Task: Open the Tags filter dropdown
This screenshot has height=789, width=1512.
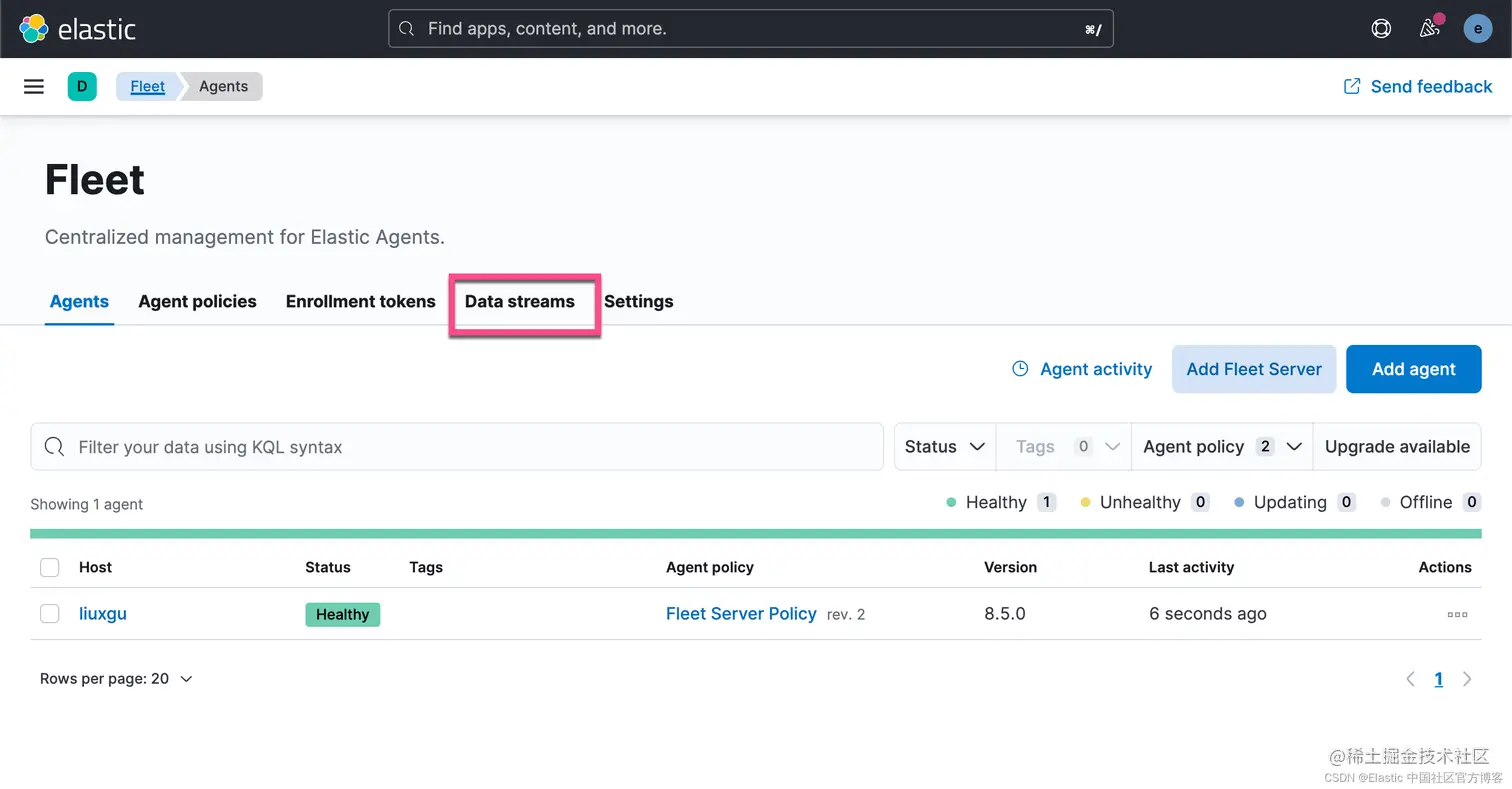Action: [x=1064, y=447]
